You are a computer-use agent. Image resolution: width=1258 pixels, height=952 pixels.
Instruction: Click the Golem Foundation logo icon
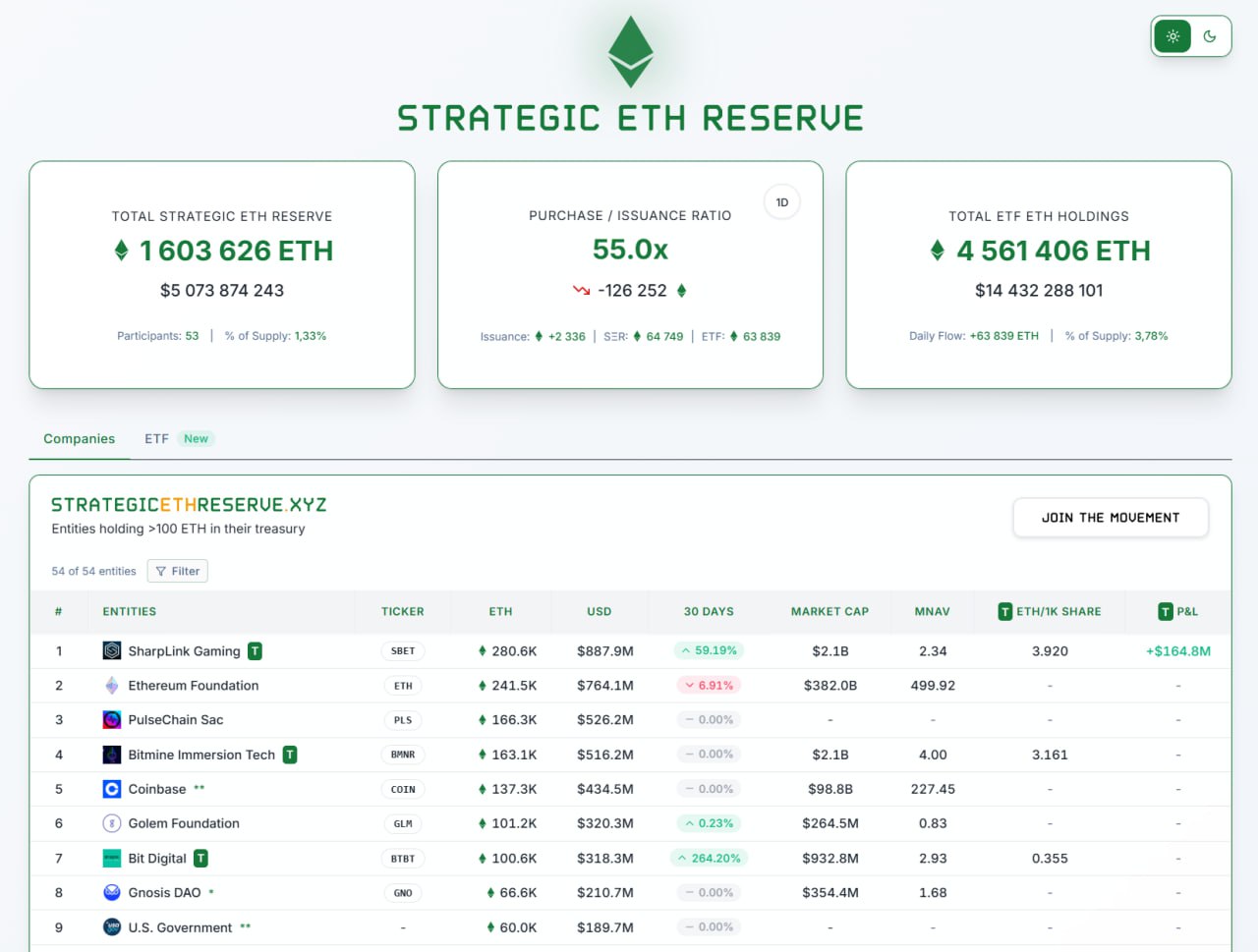(x=112, y=823)
